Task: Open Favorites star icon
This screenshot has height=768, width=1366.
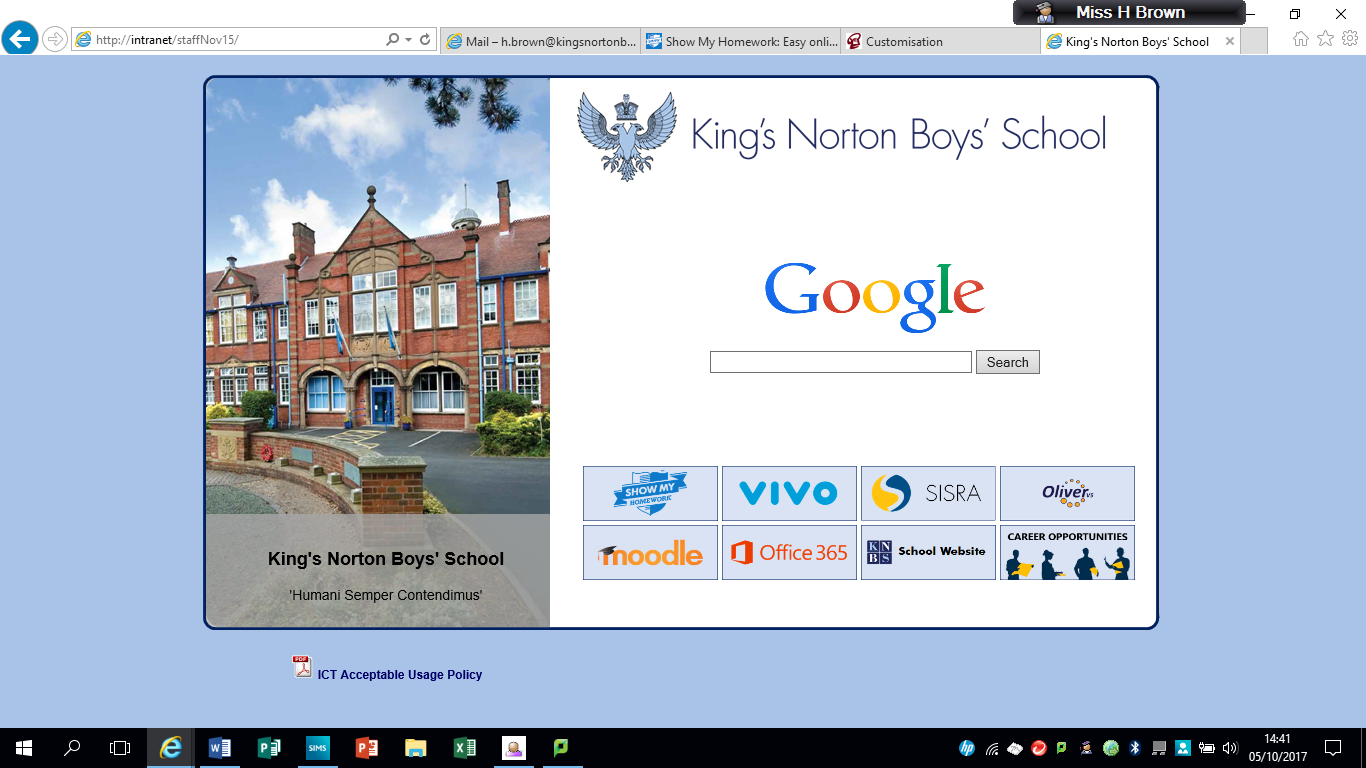Action: [x=1326, y=39]
